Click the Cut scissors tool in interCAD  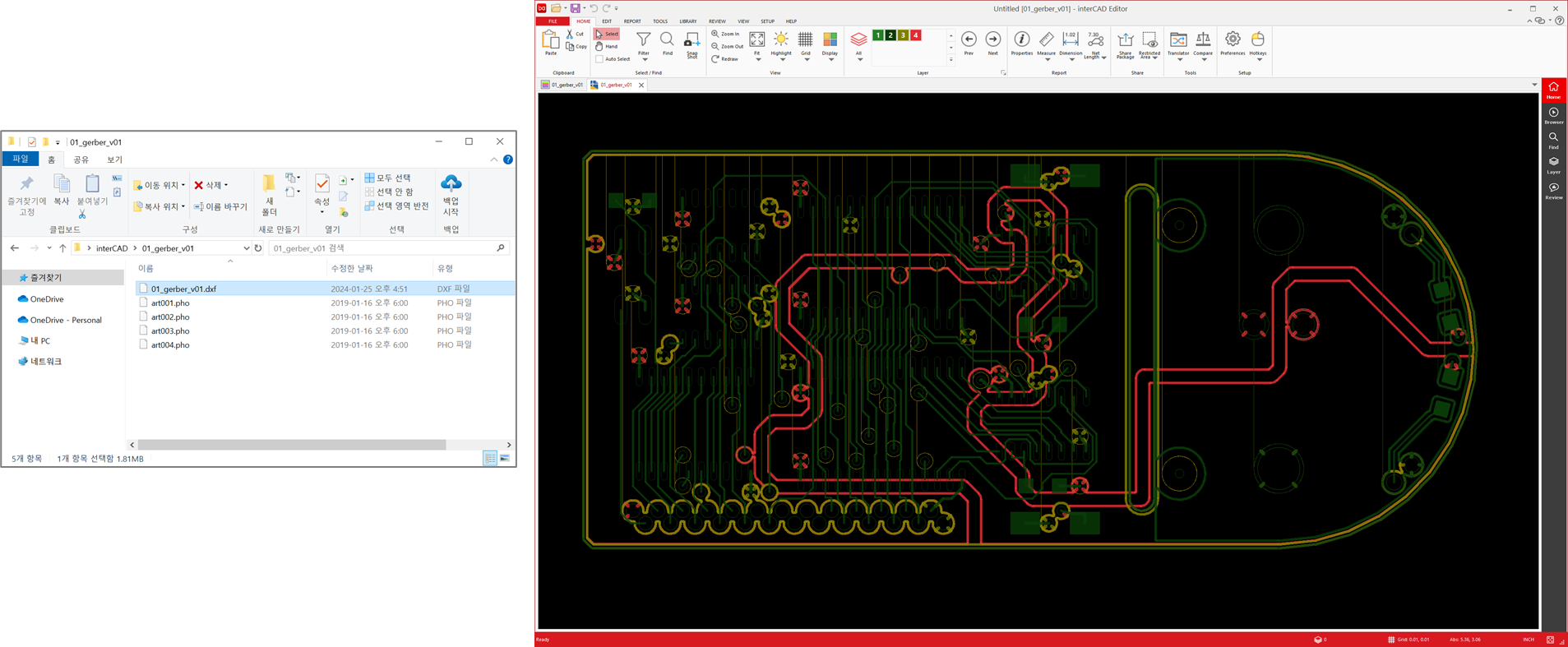pos(575,34)
